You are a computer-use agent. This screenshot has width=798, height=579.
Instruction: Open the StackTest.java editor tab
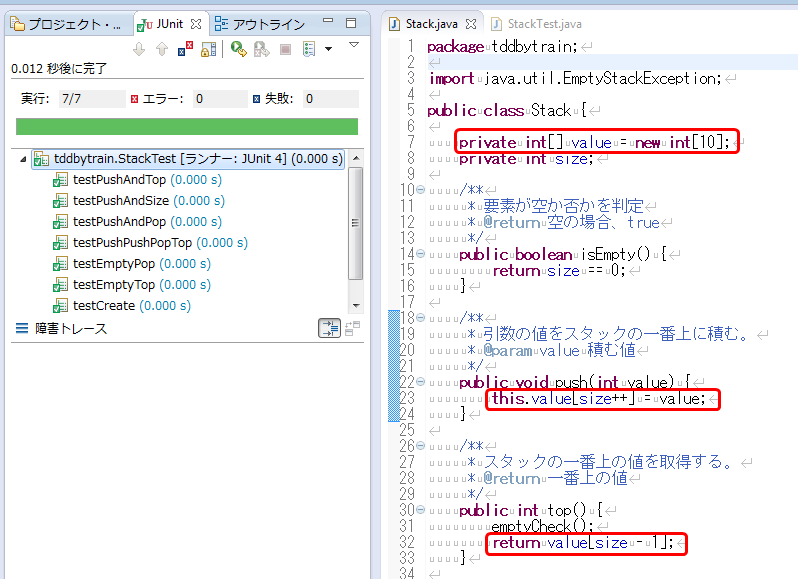click(x=536, y=24)
